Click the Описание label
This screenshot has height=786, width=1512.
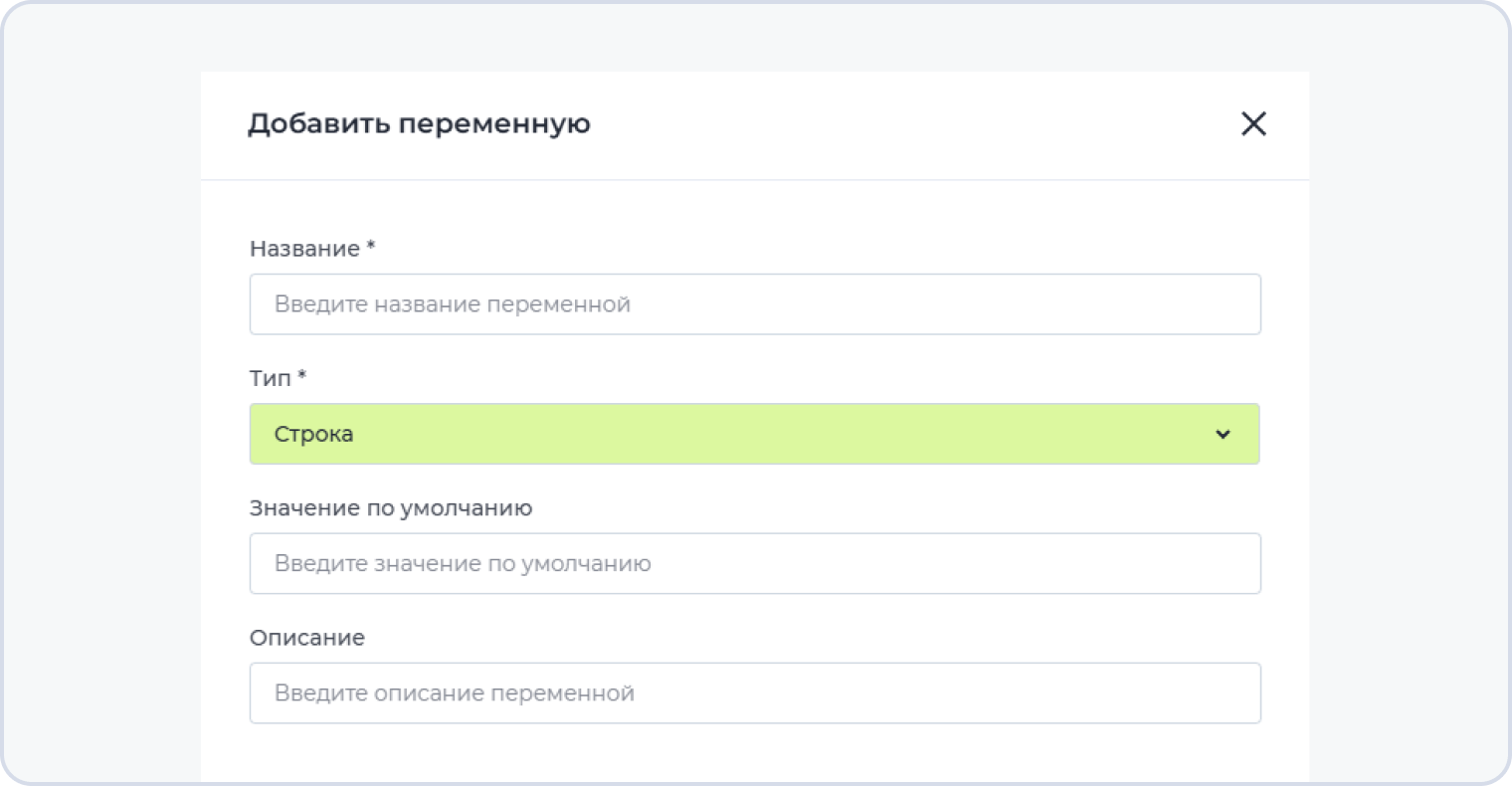[307, 638]
